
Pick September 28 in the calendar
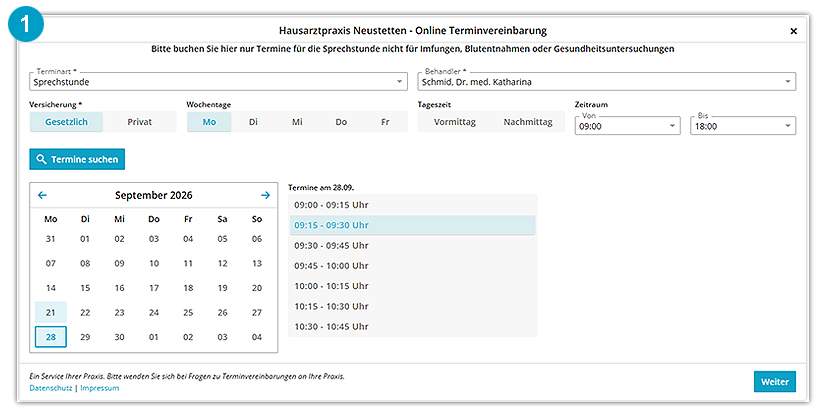pos(51,337)
